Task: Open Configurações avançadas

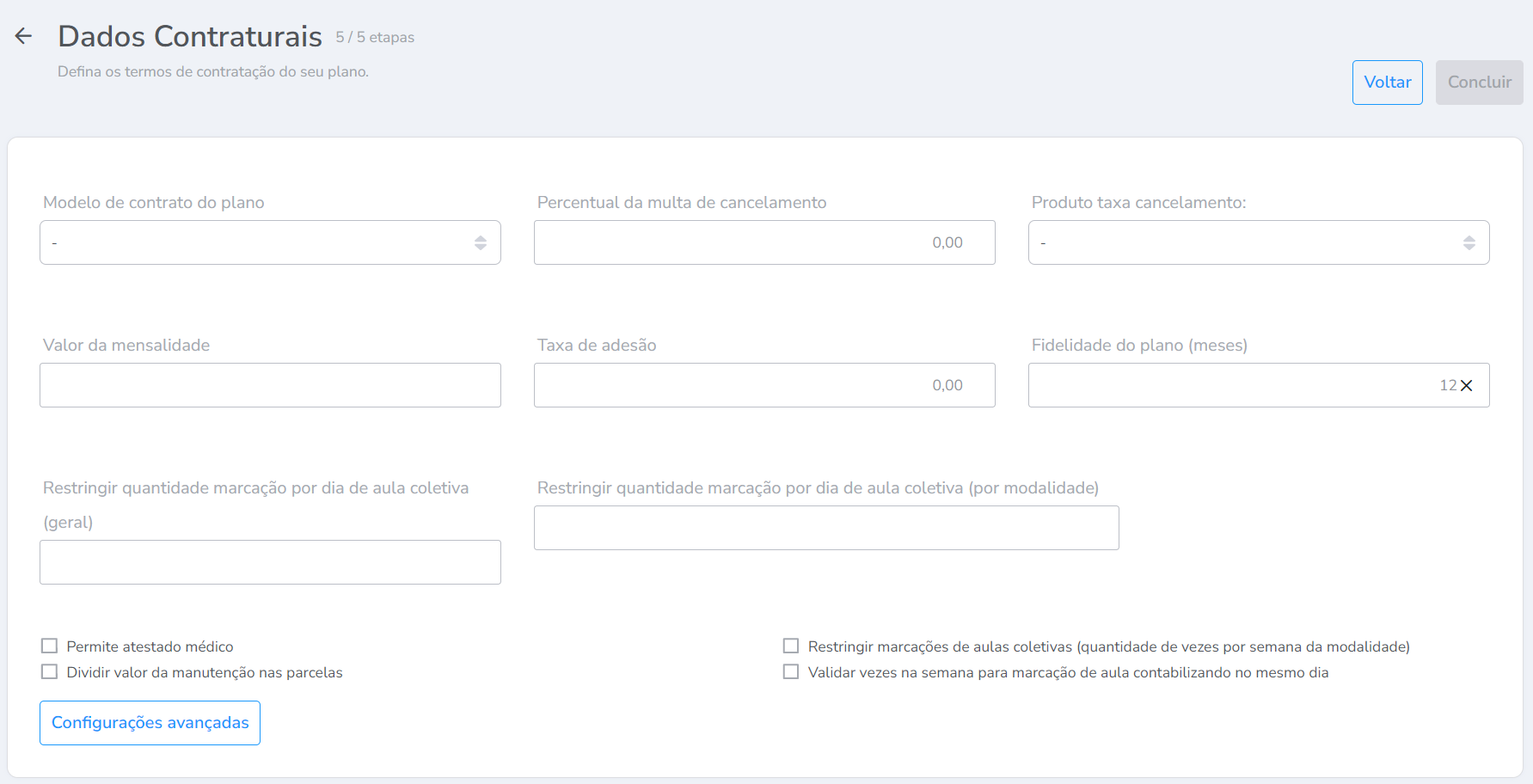Action: [150, 723]
